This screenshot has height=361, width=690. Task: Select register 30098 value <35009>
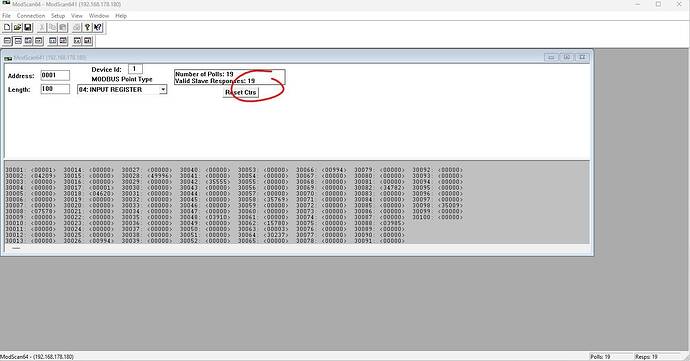tap(450, 205)
